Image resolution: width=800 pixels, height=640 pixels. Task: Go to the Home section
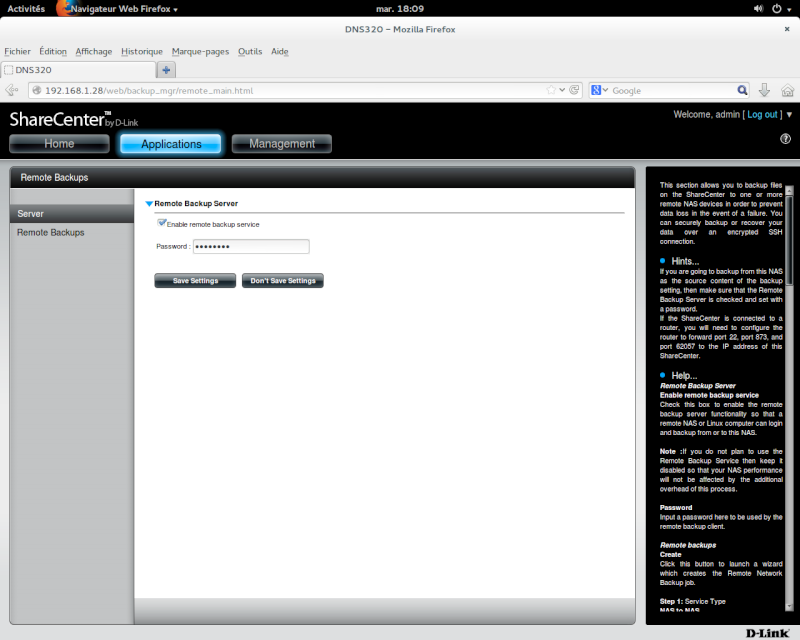pos(59,144)
